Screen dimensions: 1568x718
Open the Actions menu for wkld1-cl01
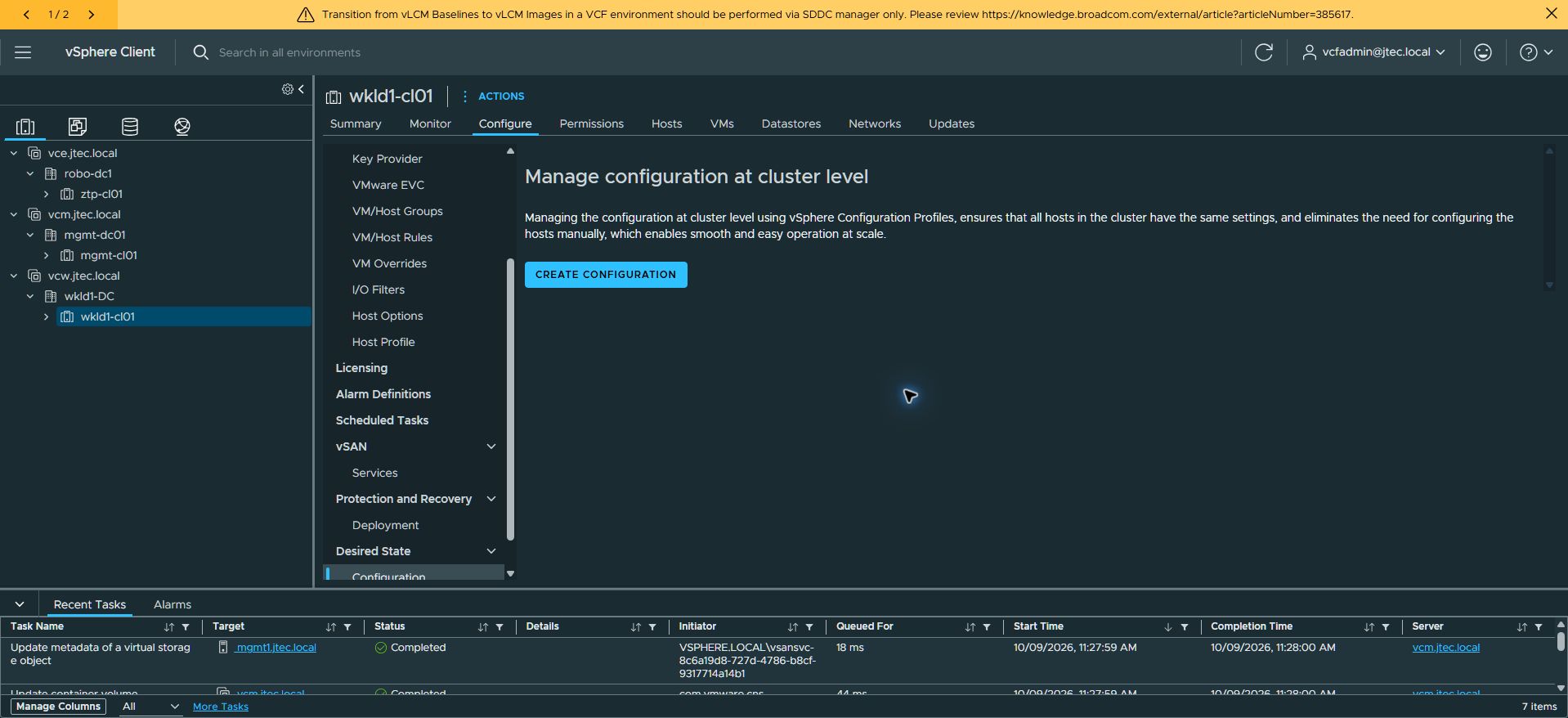[x=493, y=96]
